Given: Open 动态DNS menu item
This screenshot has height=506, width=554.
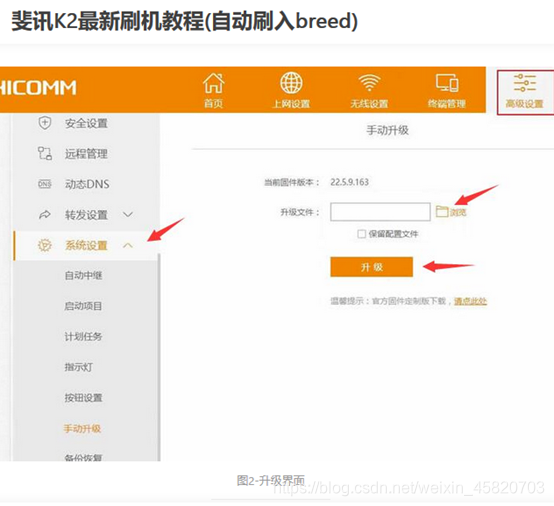Looking at the screenshot, I should (87, 184).
